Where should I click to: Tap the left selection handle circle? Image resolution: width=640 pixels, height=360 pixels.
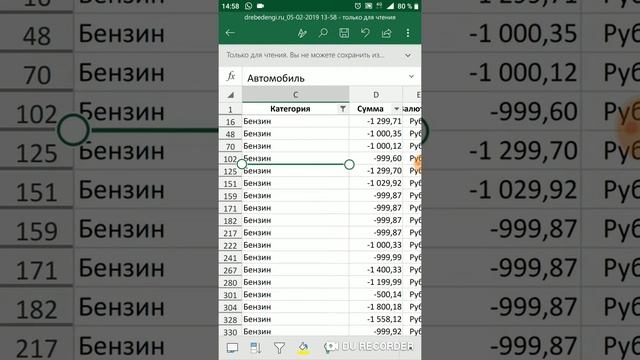(242, 164)
